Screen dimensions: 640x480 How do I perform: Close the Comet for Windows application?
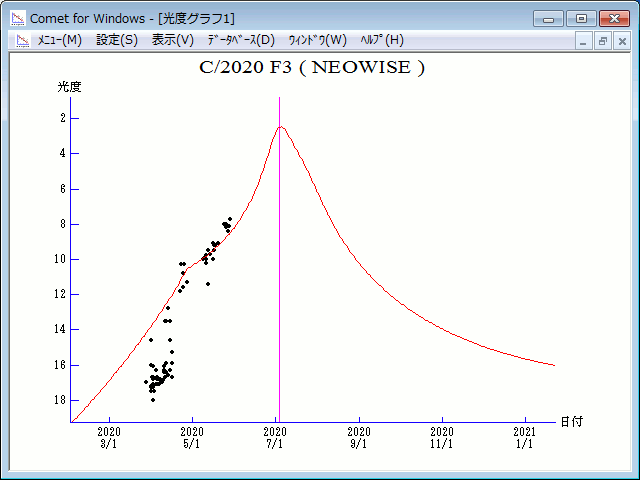pyautogui.click(x=613, y=18)
